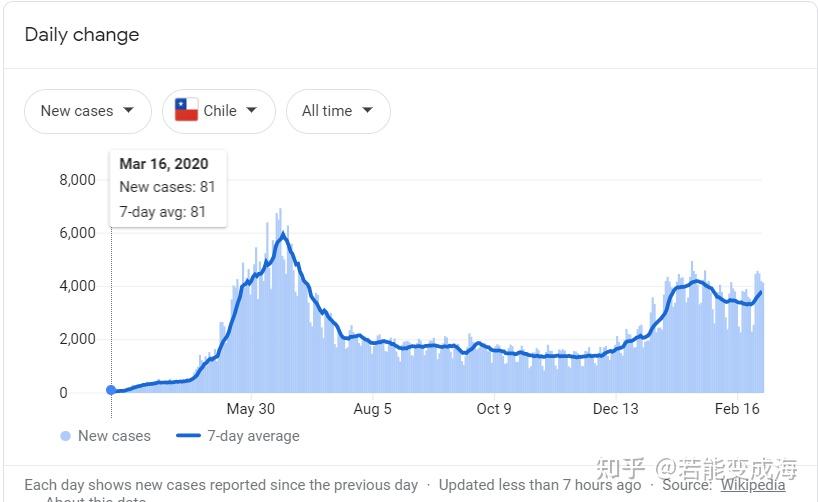This screenshot has width=818, height=502.
Task: Click the Oct 9 axis label
Action: pyautogui.click(x=494, y=409)
